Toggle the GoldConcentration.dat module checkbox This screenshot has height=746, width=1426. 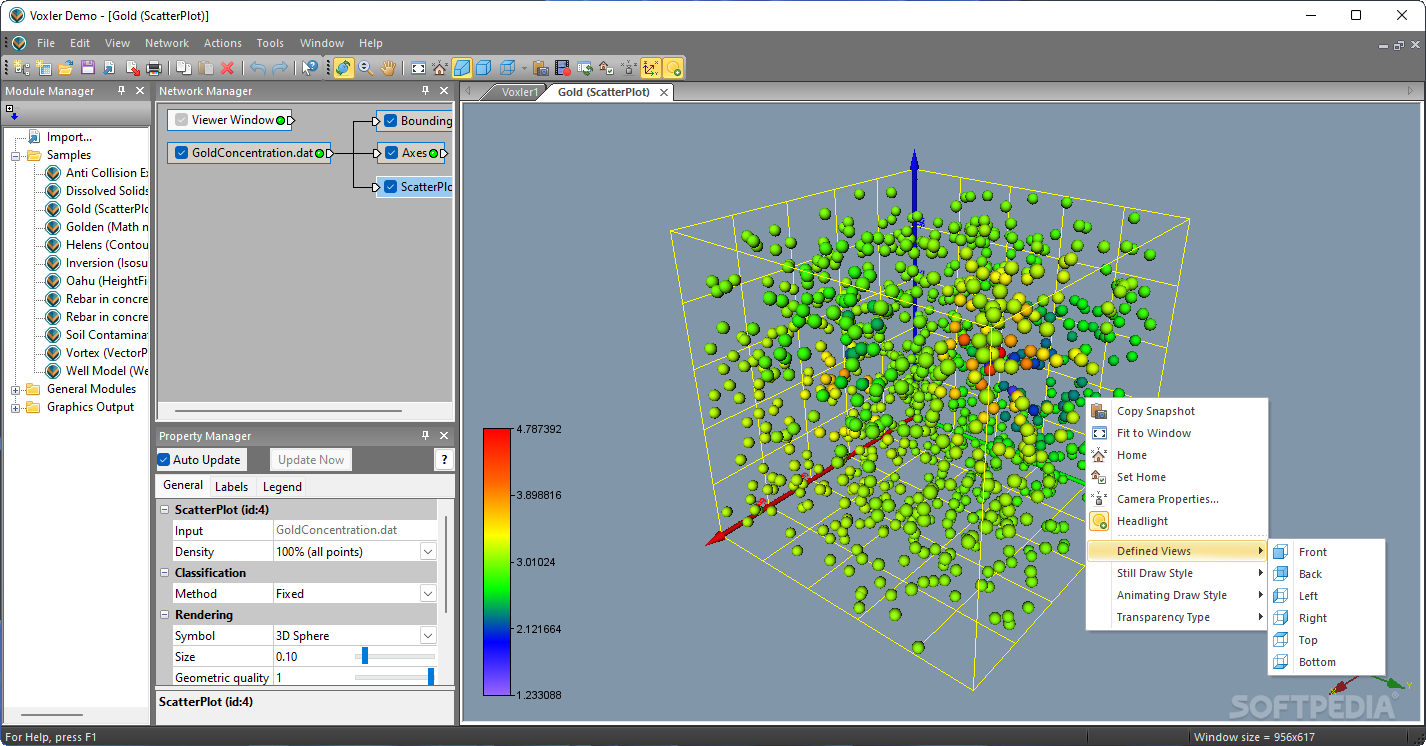pyautogui.click(x=181, y=153)
